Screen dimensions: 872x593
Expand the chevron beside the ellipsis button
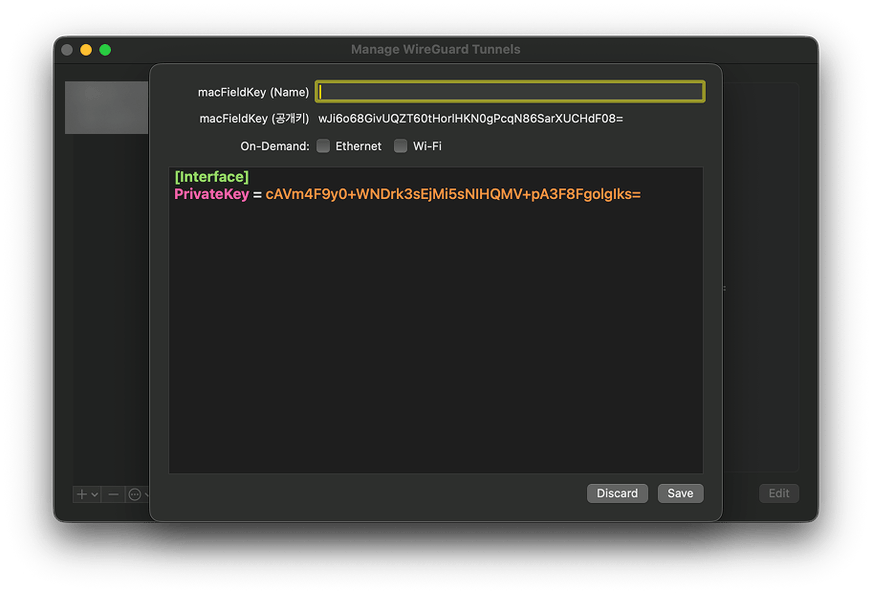coord(146,494)
